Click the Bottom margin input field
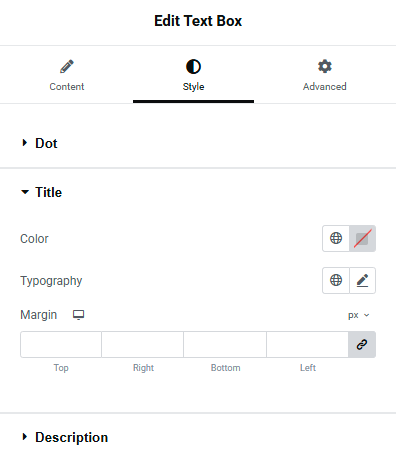 coord(225,344)
